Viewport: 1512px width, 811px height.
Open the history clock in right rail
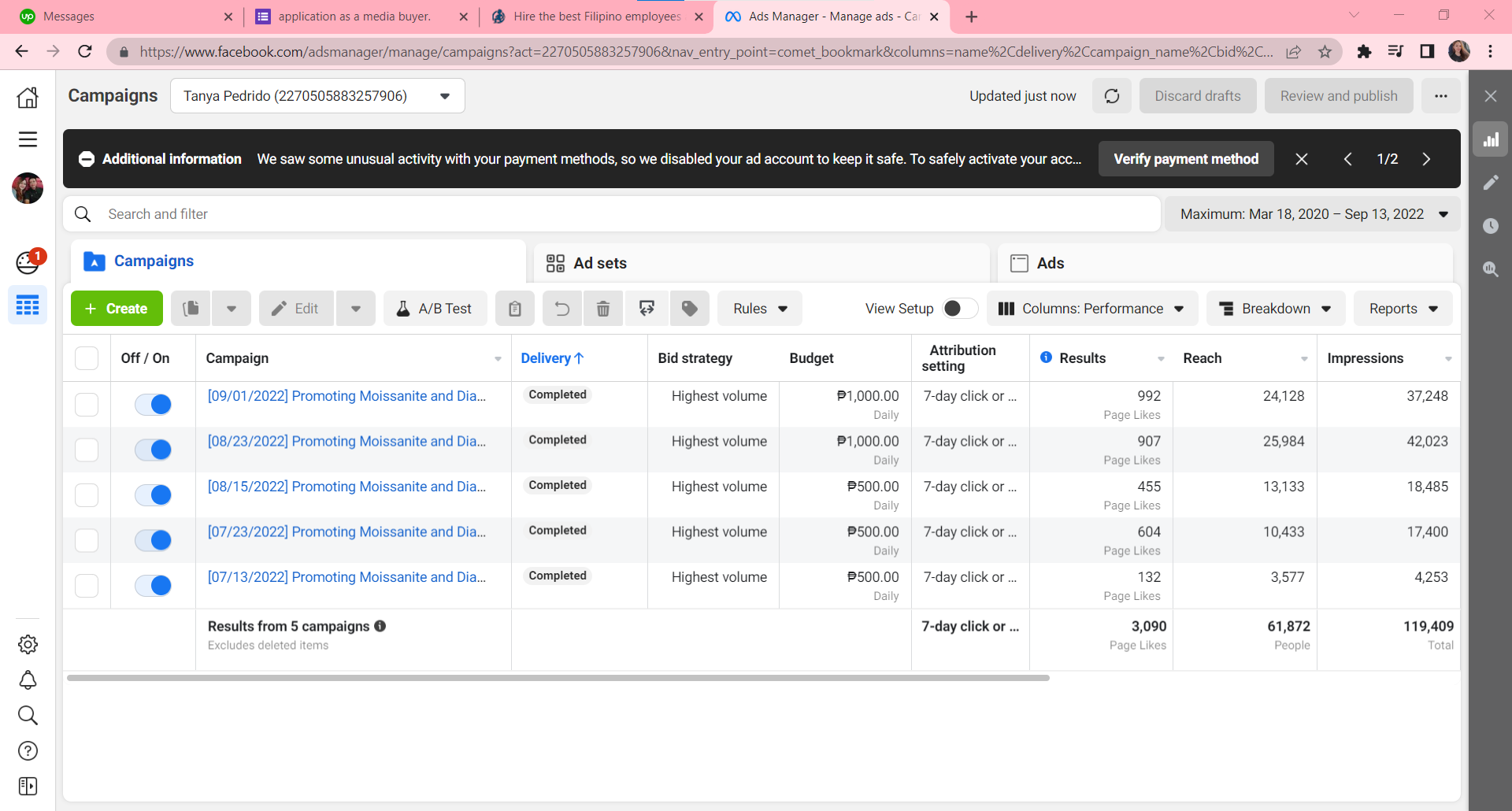[1491, 226]
